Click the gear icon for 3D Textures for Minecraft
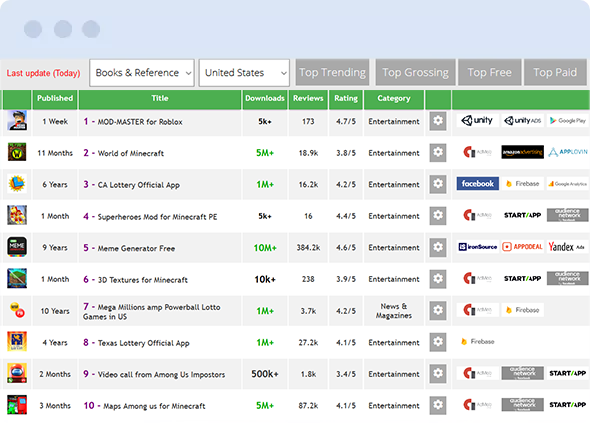The height and width of the screenshot is (423, 590). click(x=438, y=279)
